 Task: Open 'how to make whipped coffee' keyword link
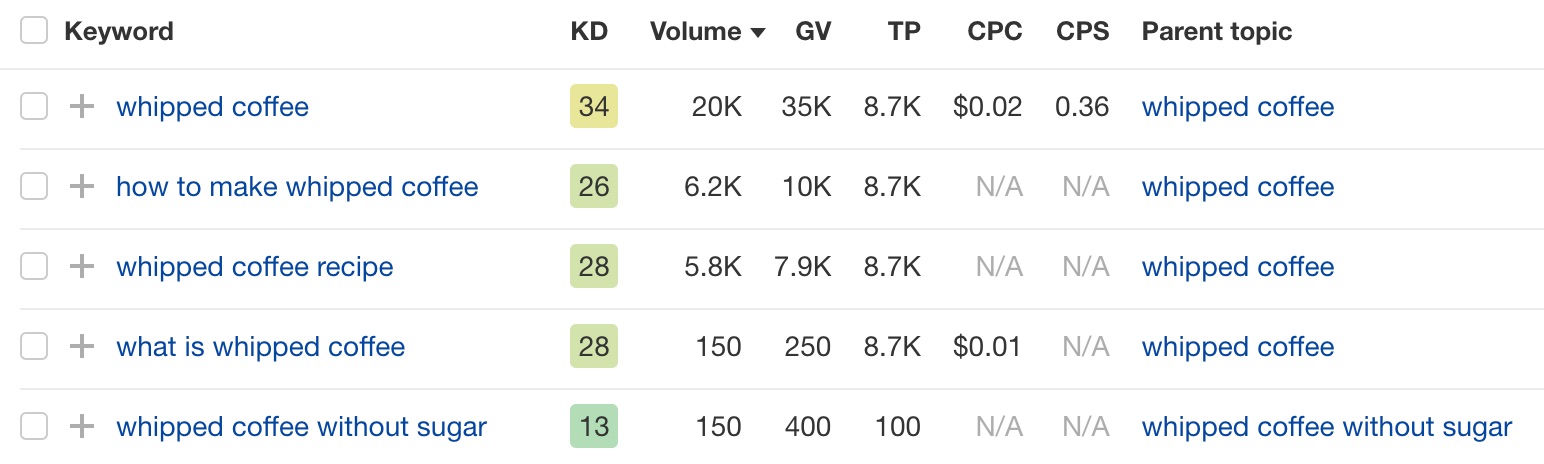click(297, 187)
